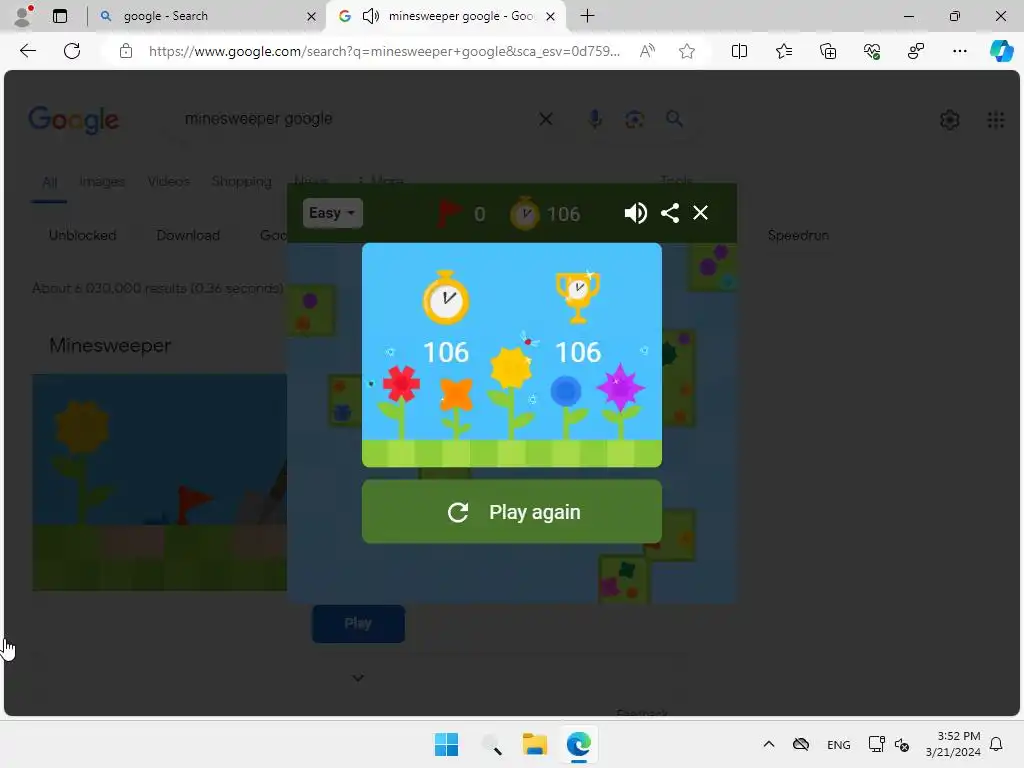Click the Minesweeper preview image

(159, 482)
